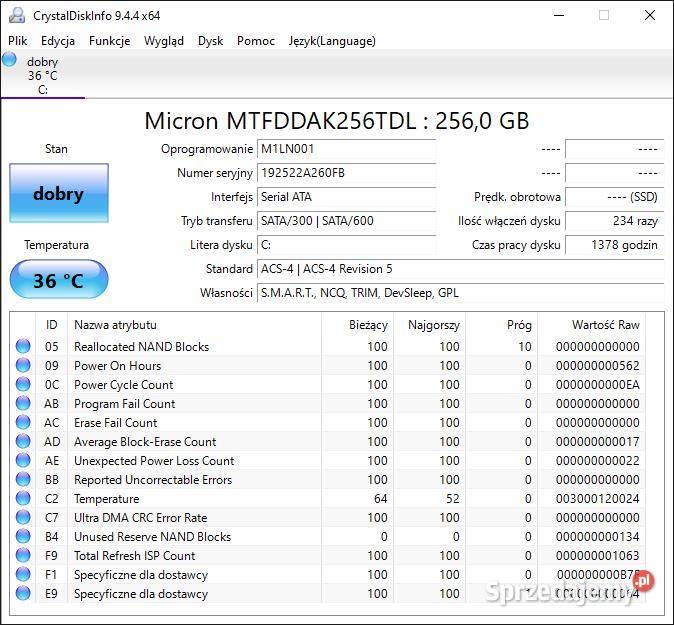This screenshot has width=674, height=625.
Task: Click the Interfejs field Serial ATA
Action: [x=346, y=197]
